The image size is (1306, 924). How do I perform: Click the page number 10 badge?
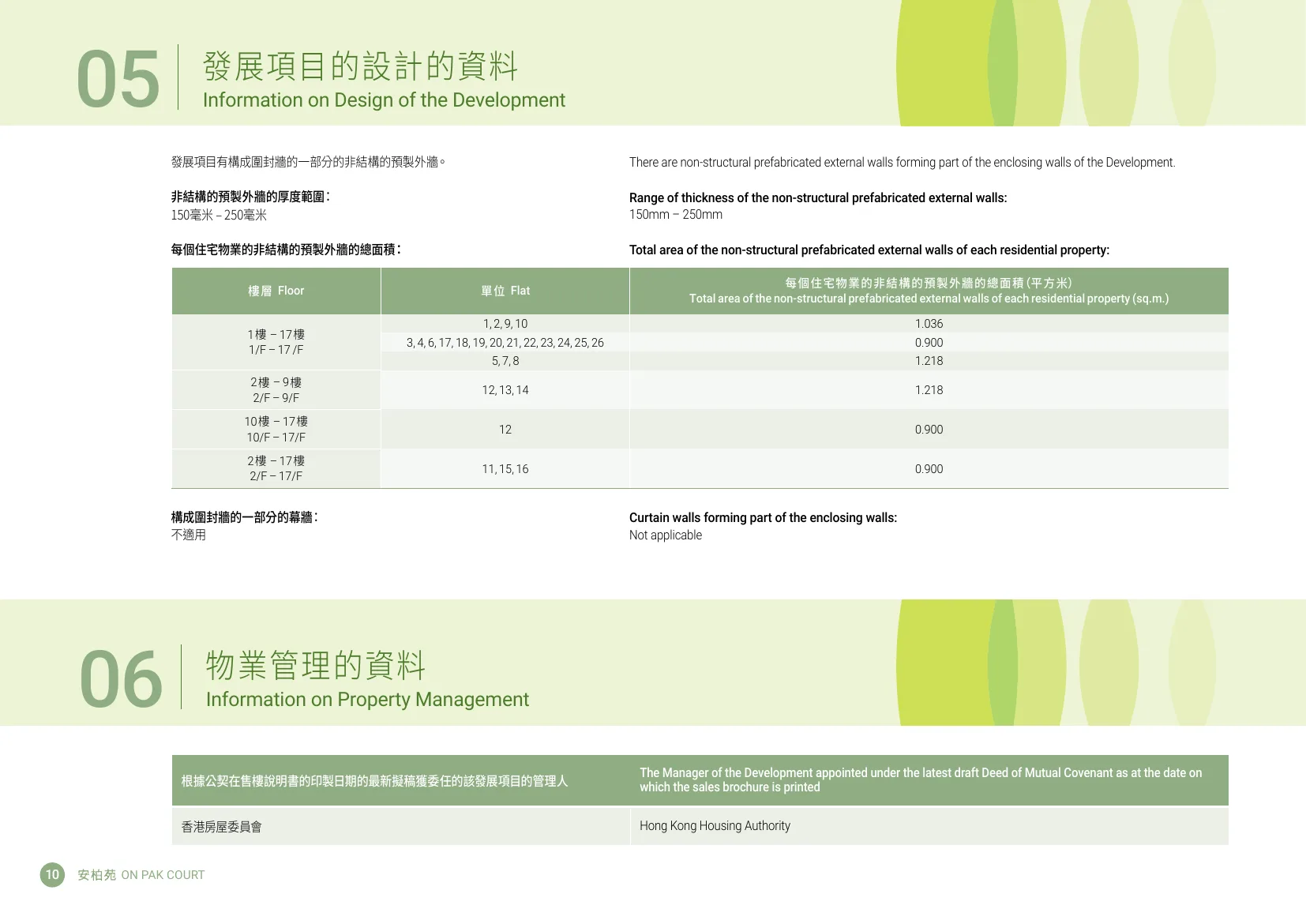click(x=52, y=874)
